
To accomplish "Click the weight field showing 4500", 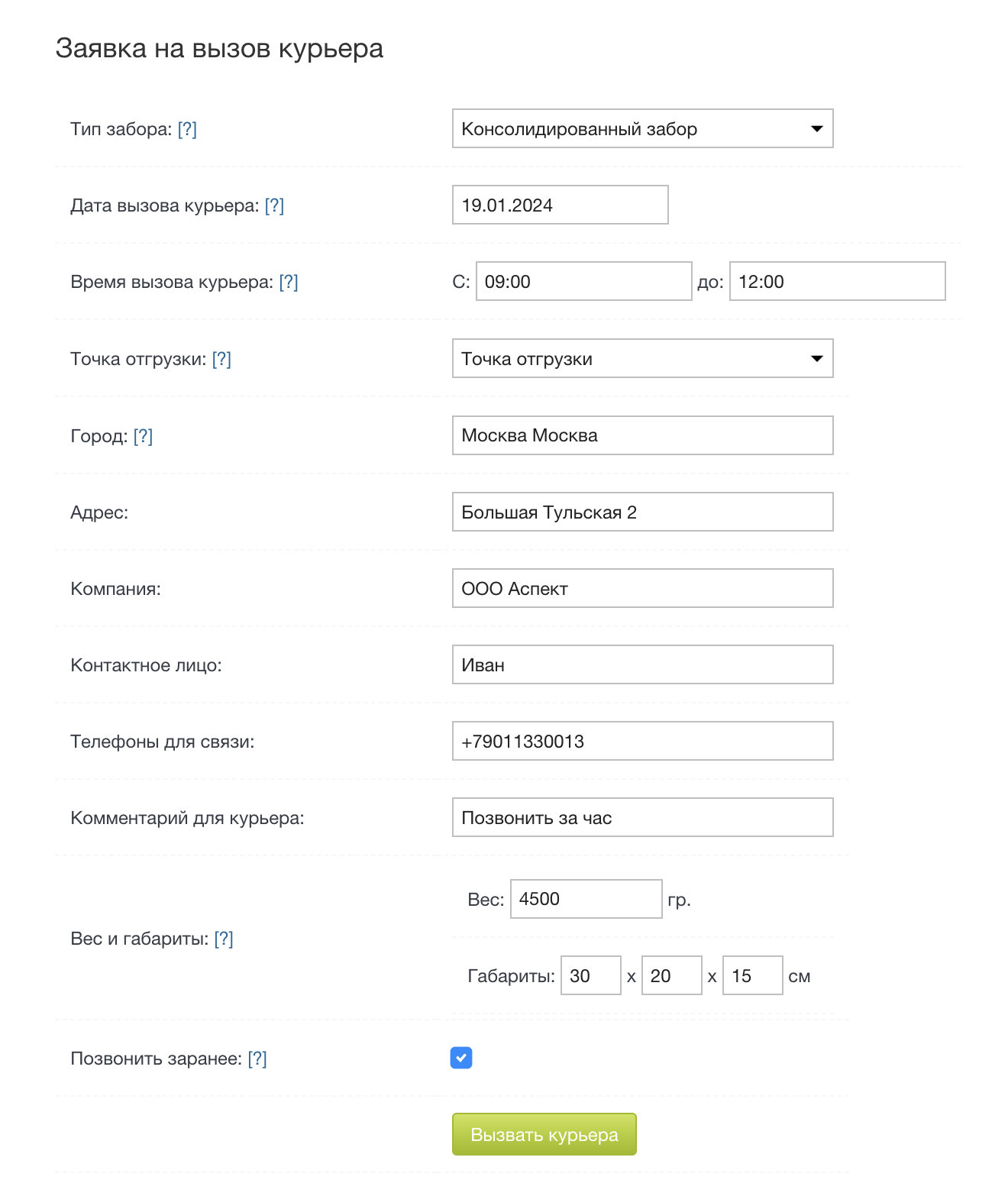I will [x=586, y=899].
